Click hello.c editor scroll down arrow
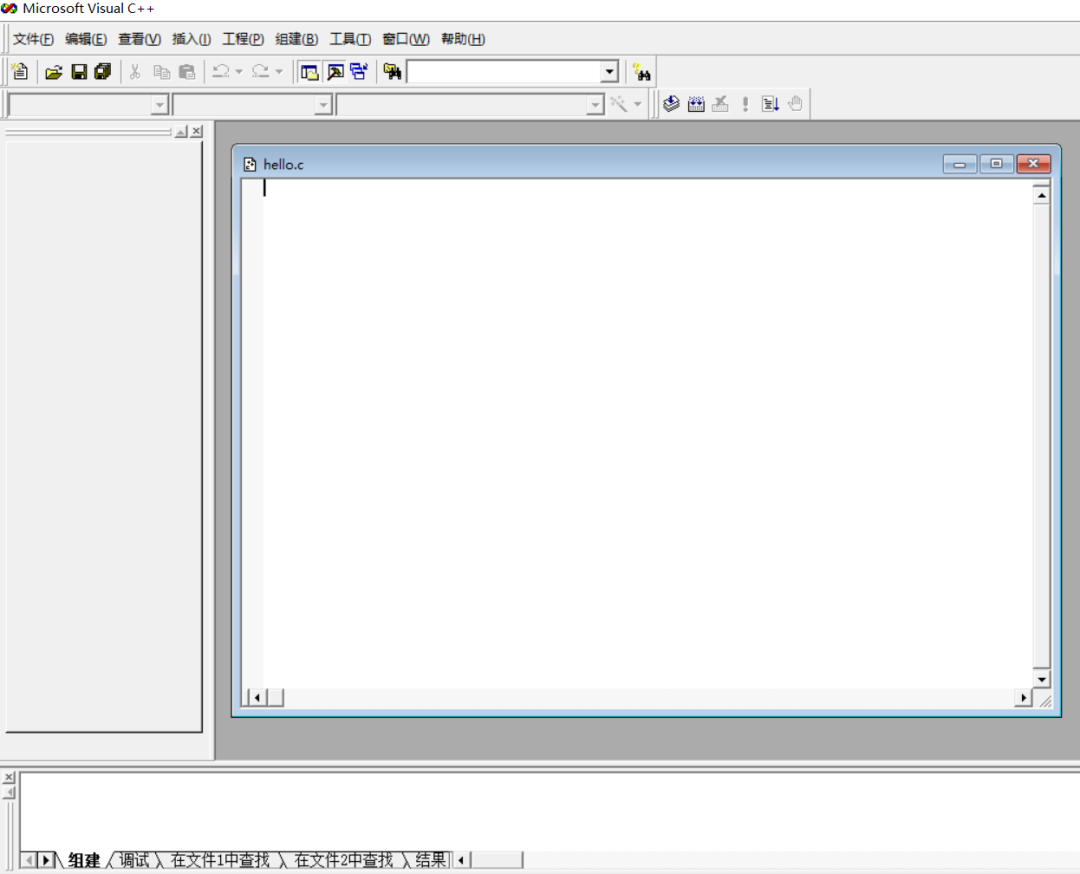 (1041, 679)
